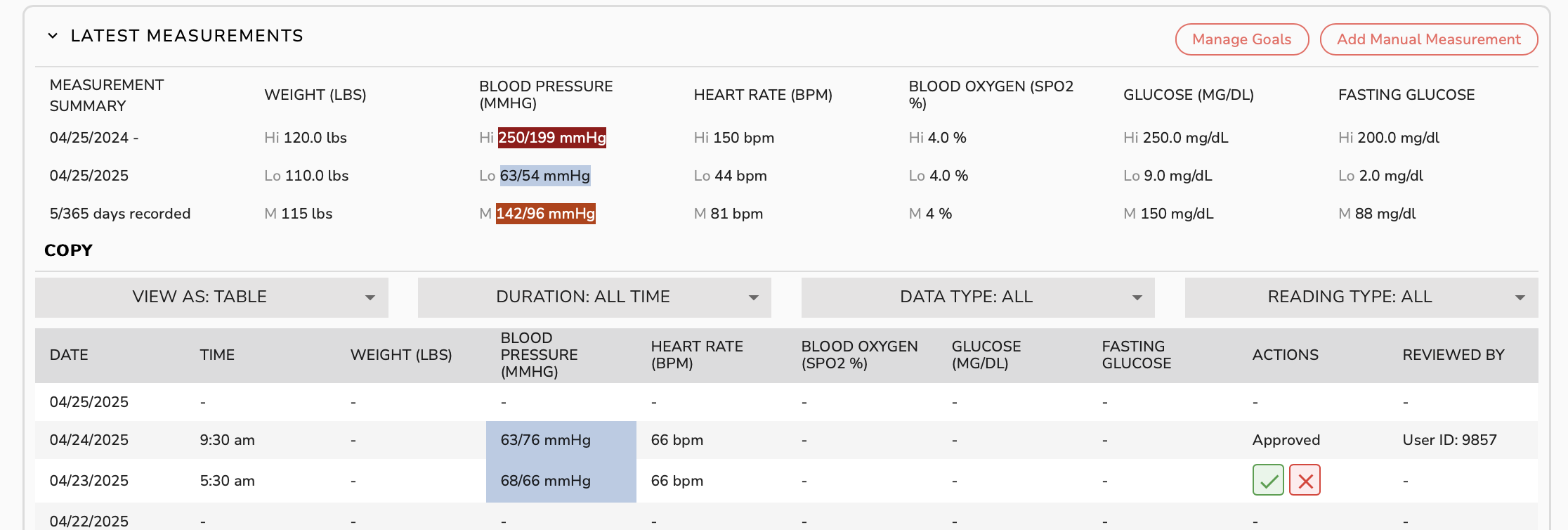Reject the 04/23/2025 reading with red X
This screenshot has height=530, width=1568.
click(x=1305, y=480)
